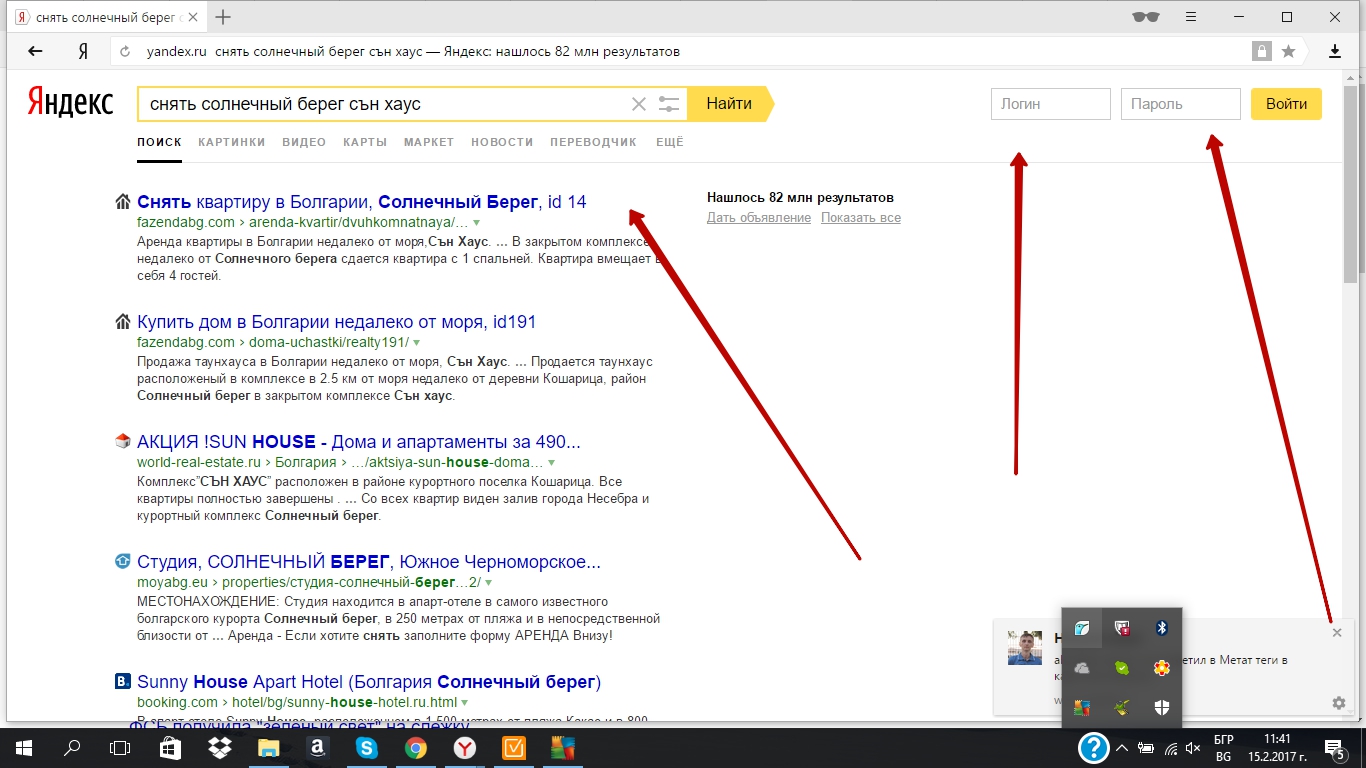Viewport: 1366px width, 768px height.
Task: Click the blue help question mark icon
Action: point(1094,747)
